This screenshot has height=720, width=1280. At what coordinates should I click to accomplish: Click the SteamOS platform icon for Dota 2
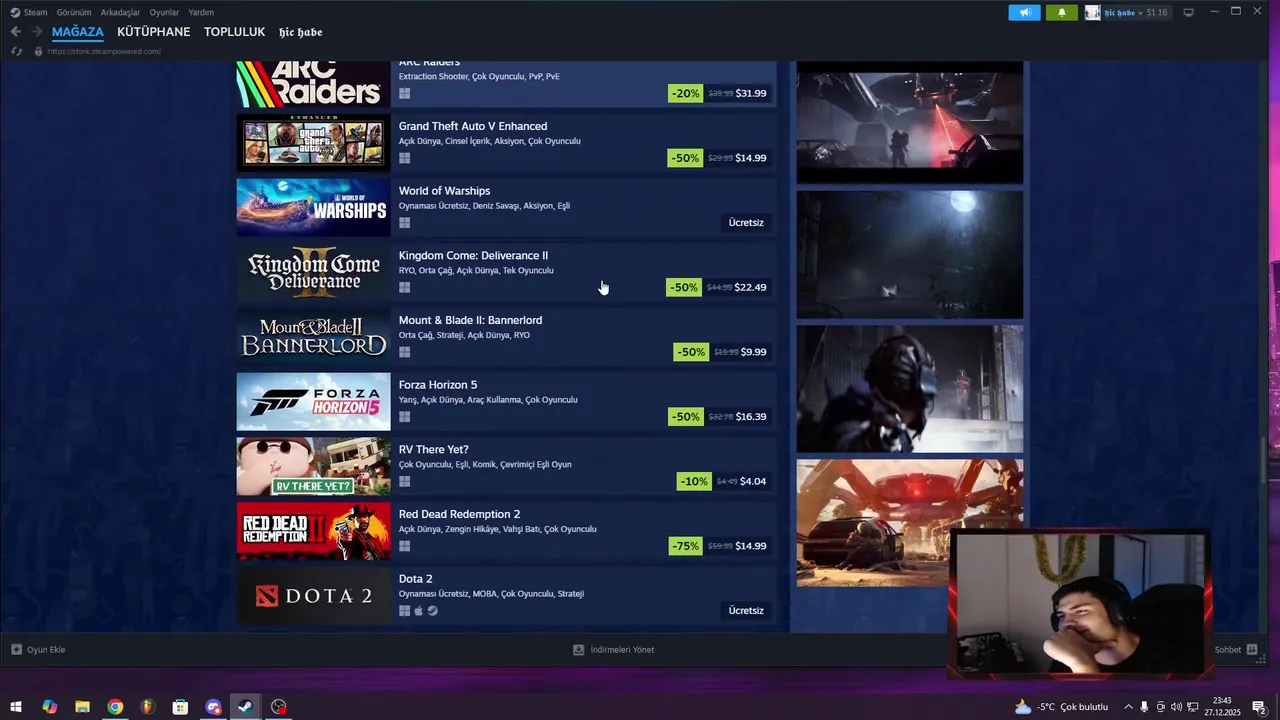click(432, 611)
